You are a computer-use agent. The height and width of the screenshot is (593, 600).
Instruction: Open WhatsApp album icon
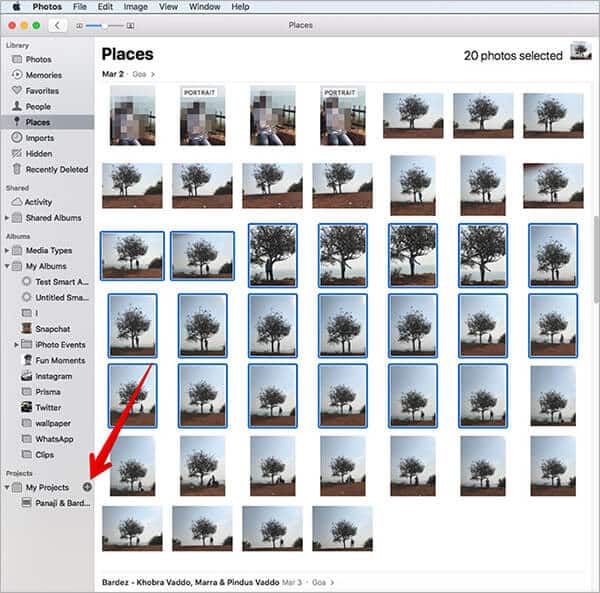[x=26, y=439]
